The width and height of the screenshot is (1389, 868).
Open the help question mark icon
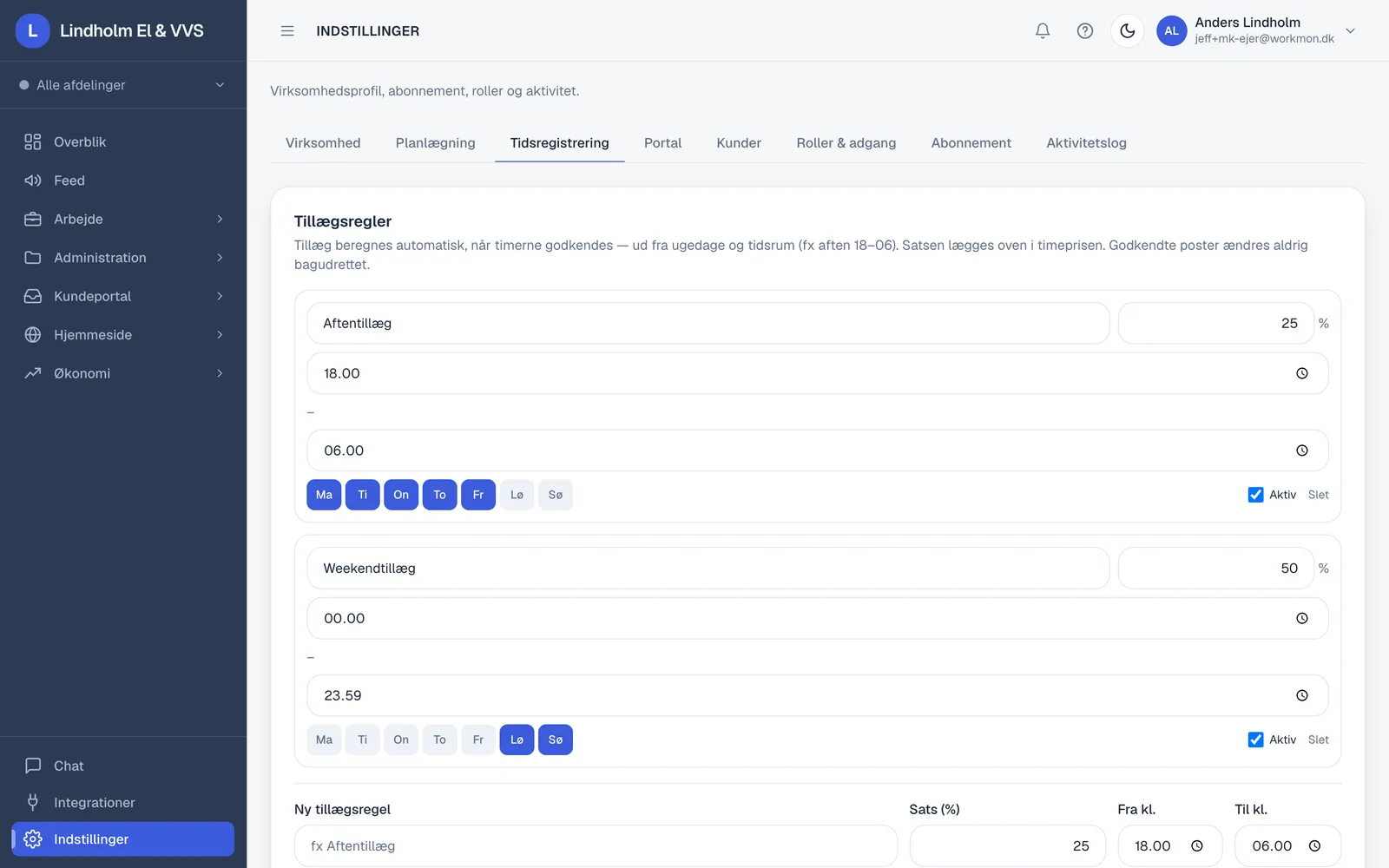1085,30
